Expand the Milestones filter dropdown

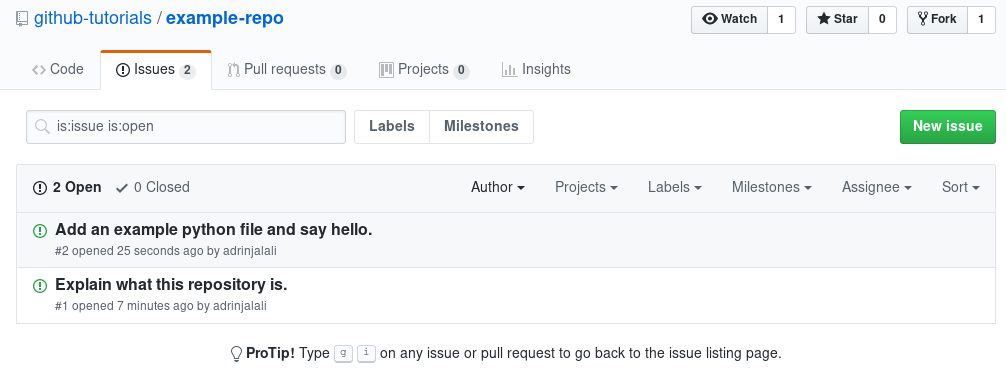click(772, 187)
